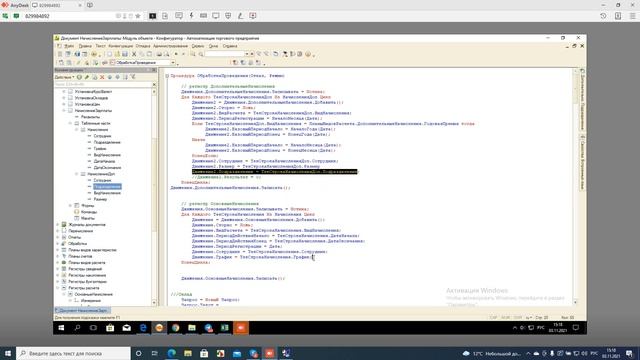Open AnyDesk hamburger main menu
This screenshot has width=640, height=360.
click(x=633, y=16)
